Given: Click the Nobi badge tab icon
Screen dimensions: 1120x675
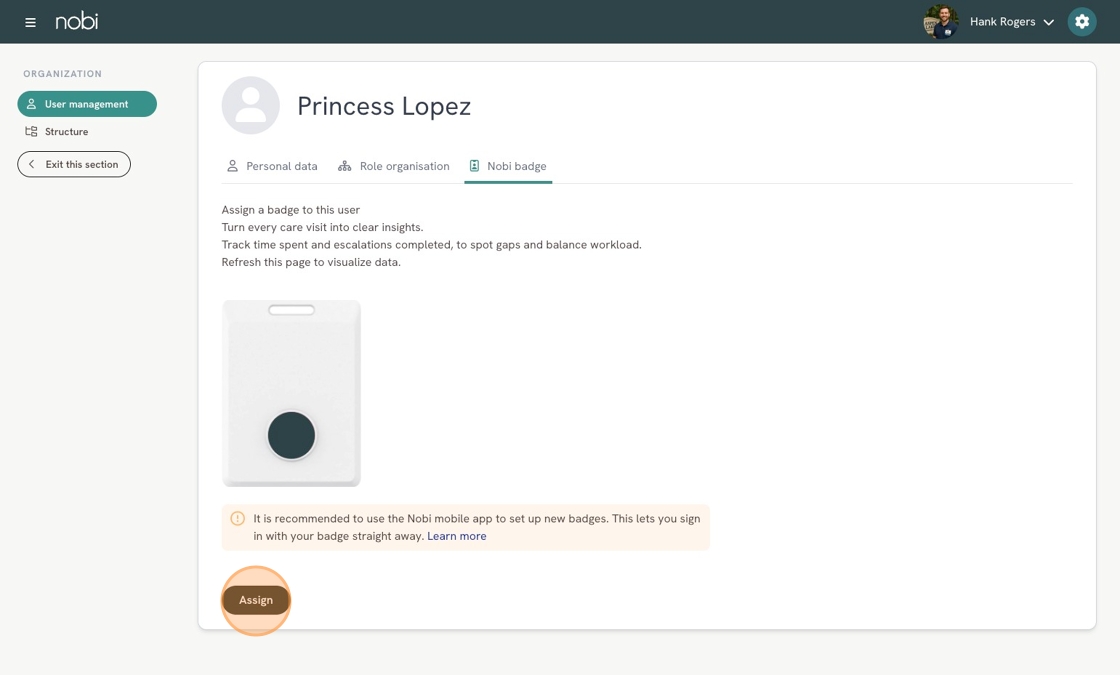Looking at the screenshot, I should tap(474, 166).
